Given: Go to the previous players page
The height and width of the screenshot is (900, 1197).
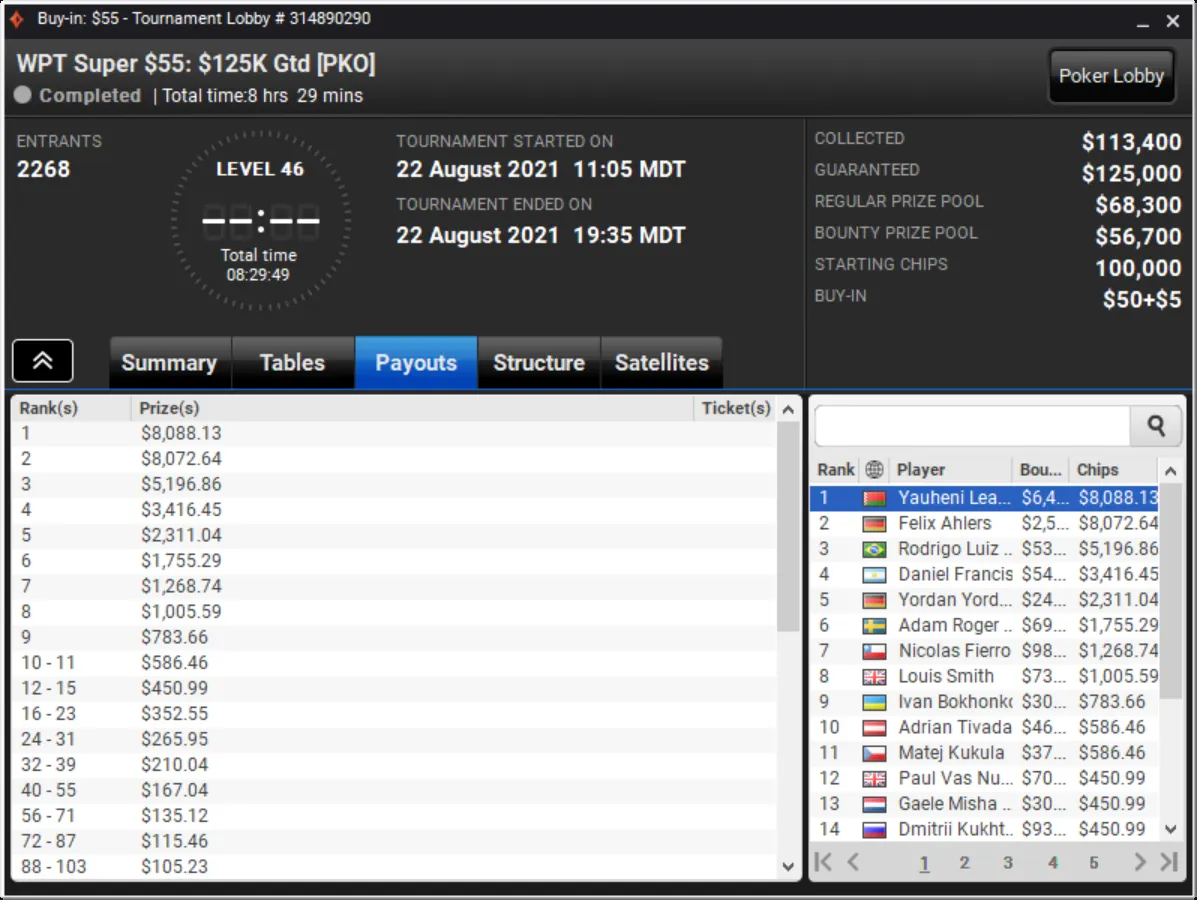Looking at the screenshot, I should (853, 862).
